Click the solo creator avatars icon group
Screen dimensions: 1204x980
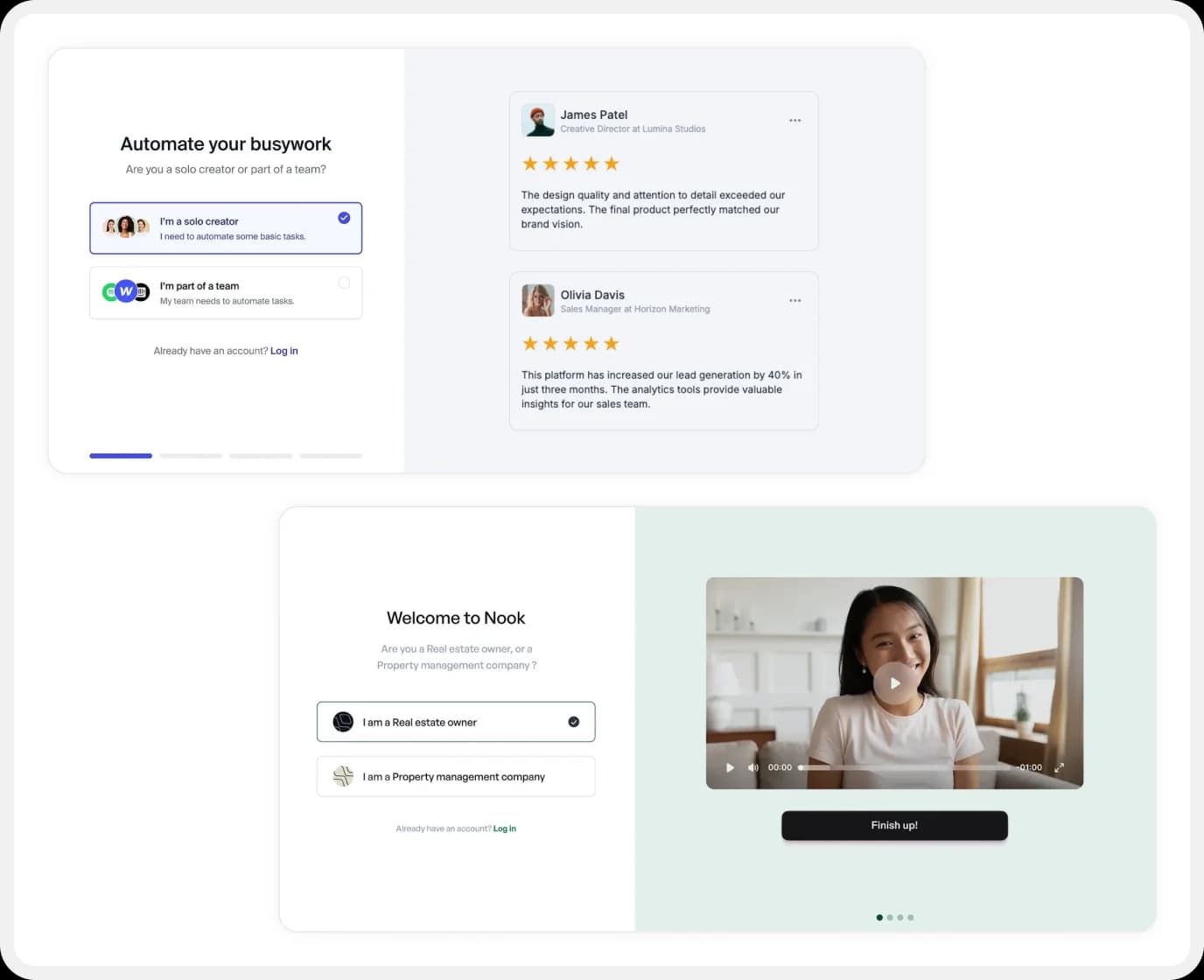pos(125,226)
